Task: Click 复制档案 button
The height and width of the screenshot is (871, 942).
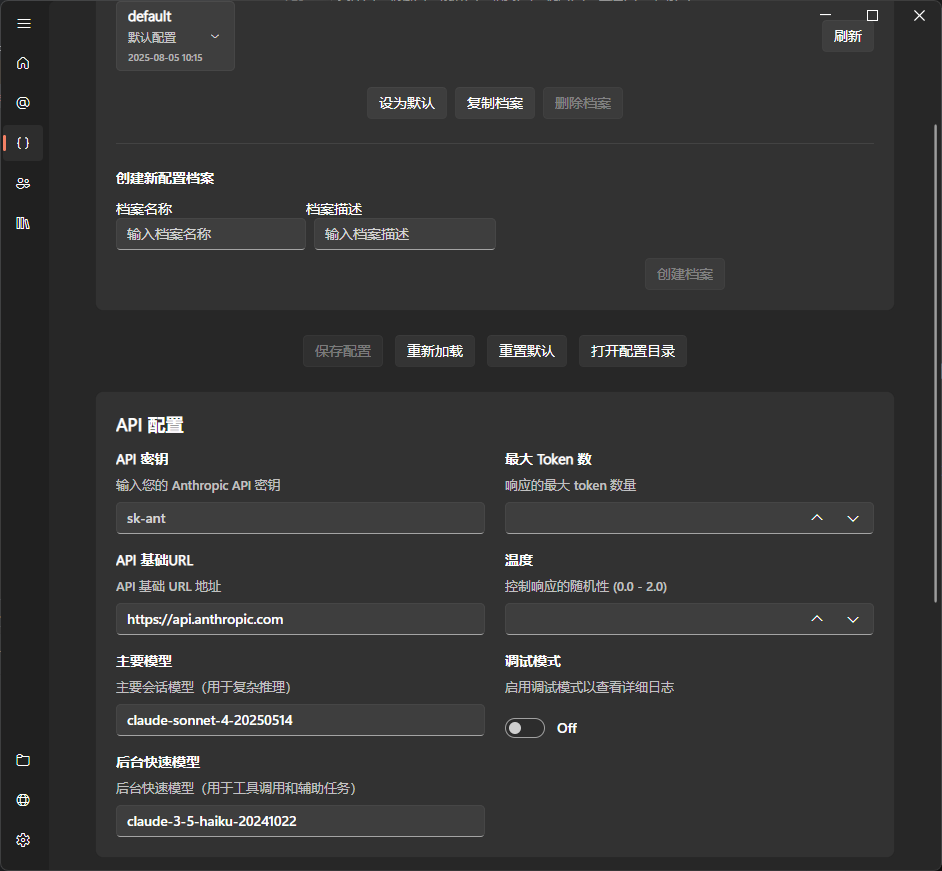Action: 494,103
